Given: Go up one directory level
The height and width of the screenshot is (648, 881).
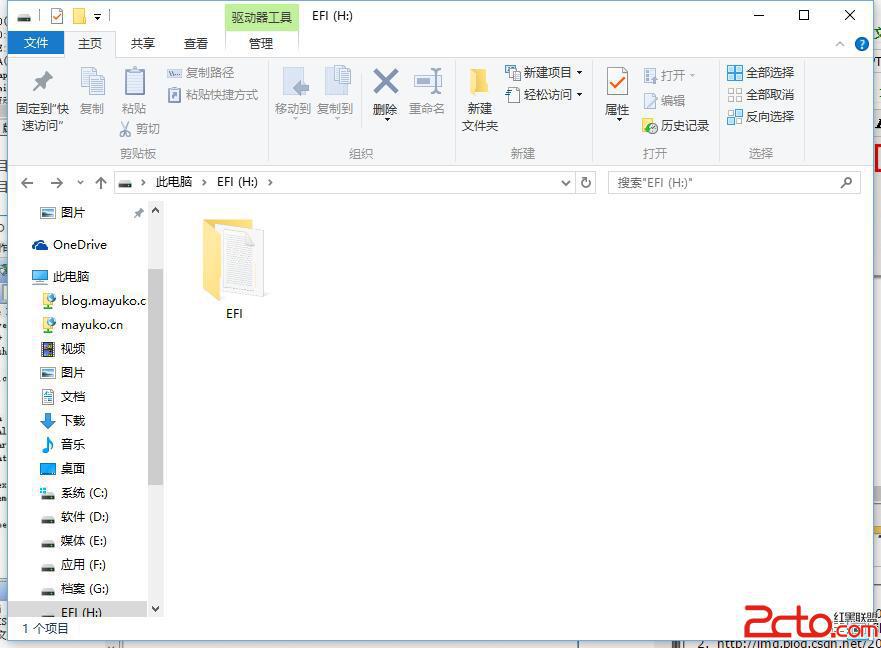Looking at the screenshot, I should (101, 183).
